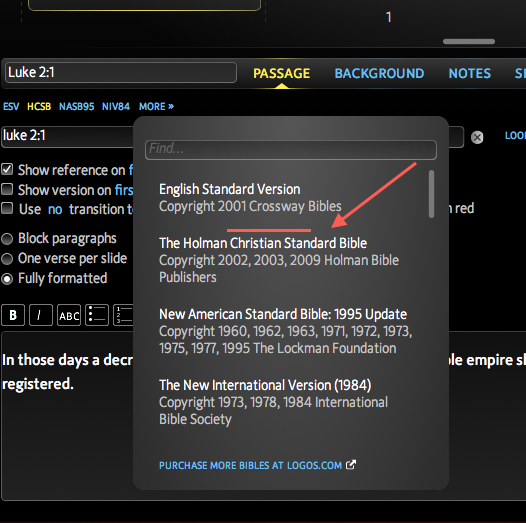Switch to the PASSAGE tab
526x523 pixels.
(x=281, y=73)
